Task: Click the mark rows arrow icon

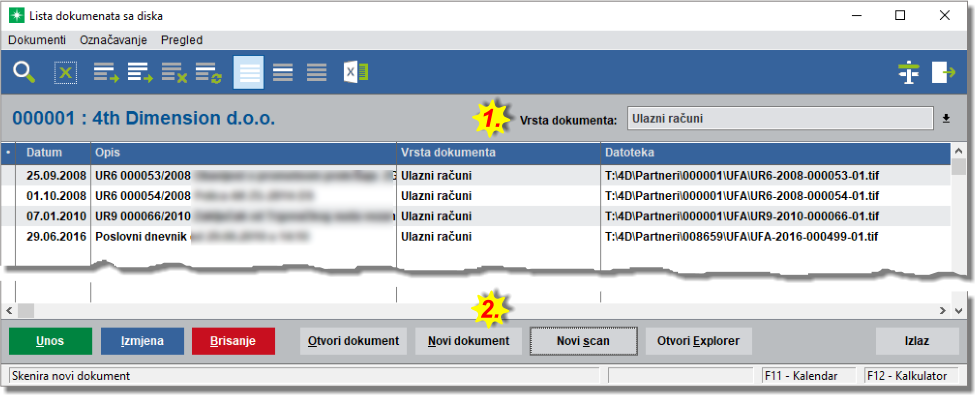Action: (106, 73)
